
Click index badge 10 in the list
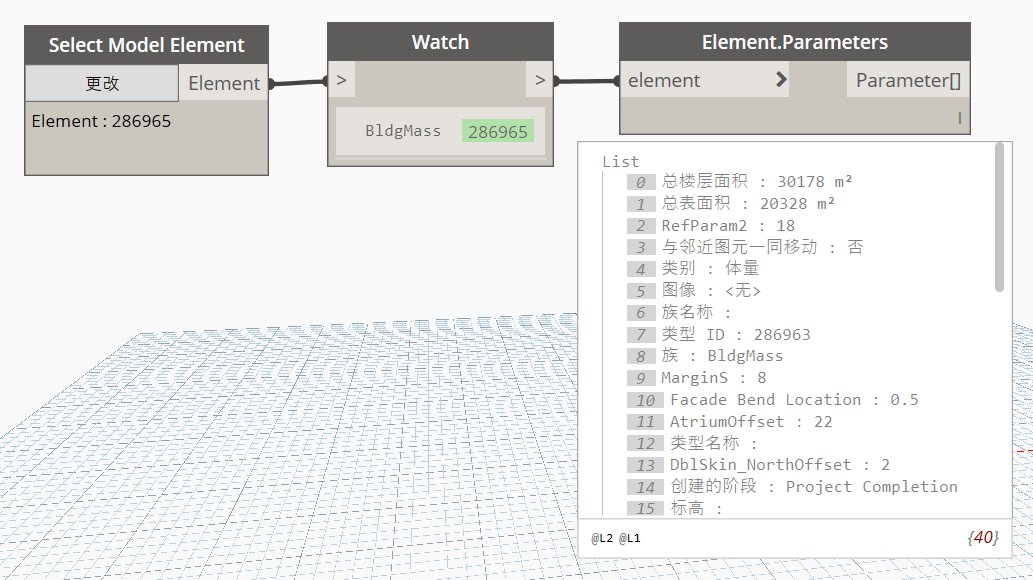click(x=645, y=400)
